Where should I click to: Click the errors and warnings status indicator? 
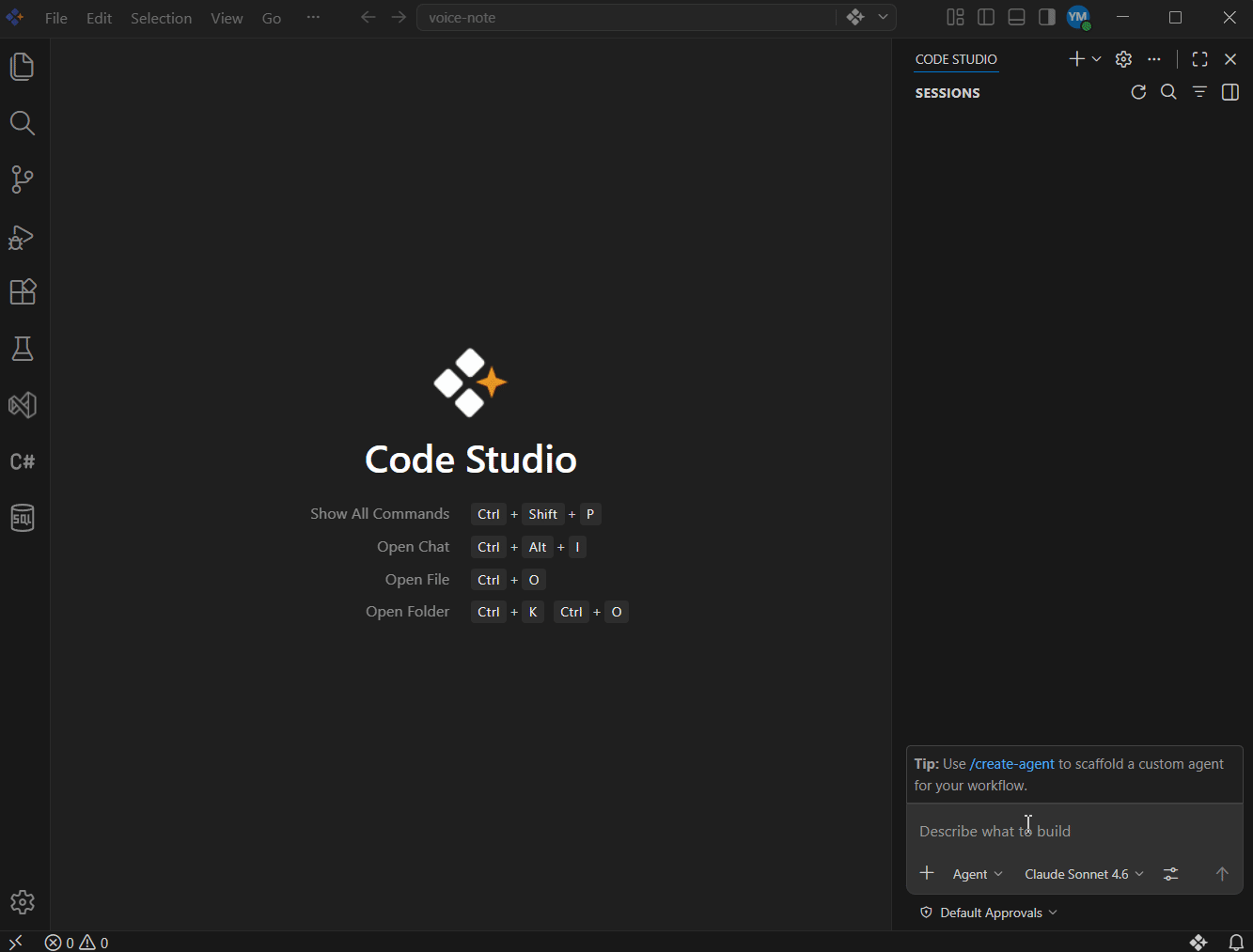77,942
